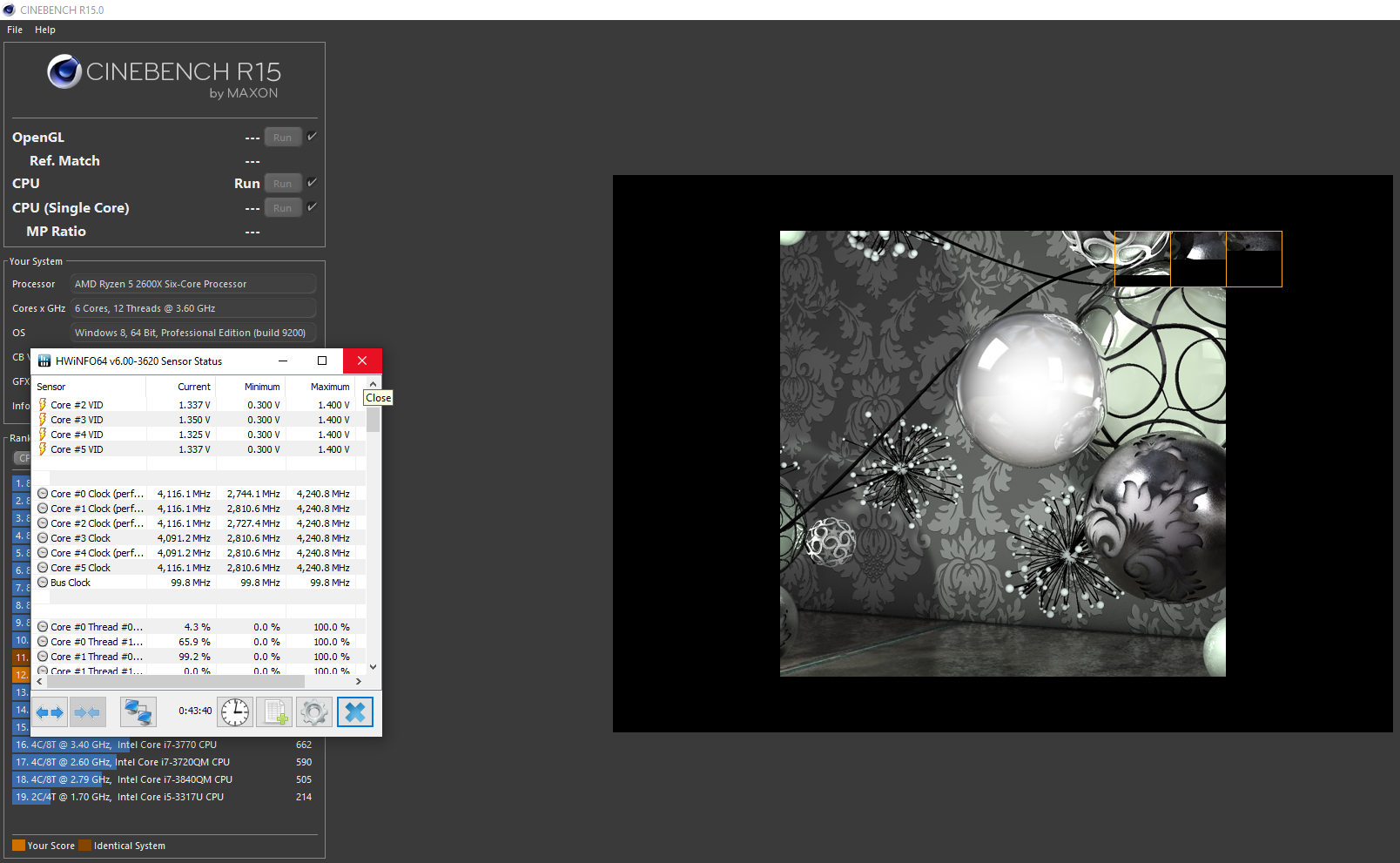Toggle the OpenGL test checkbox
This screenshot has width=1400, height=863.
312,137
